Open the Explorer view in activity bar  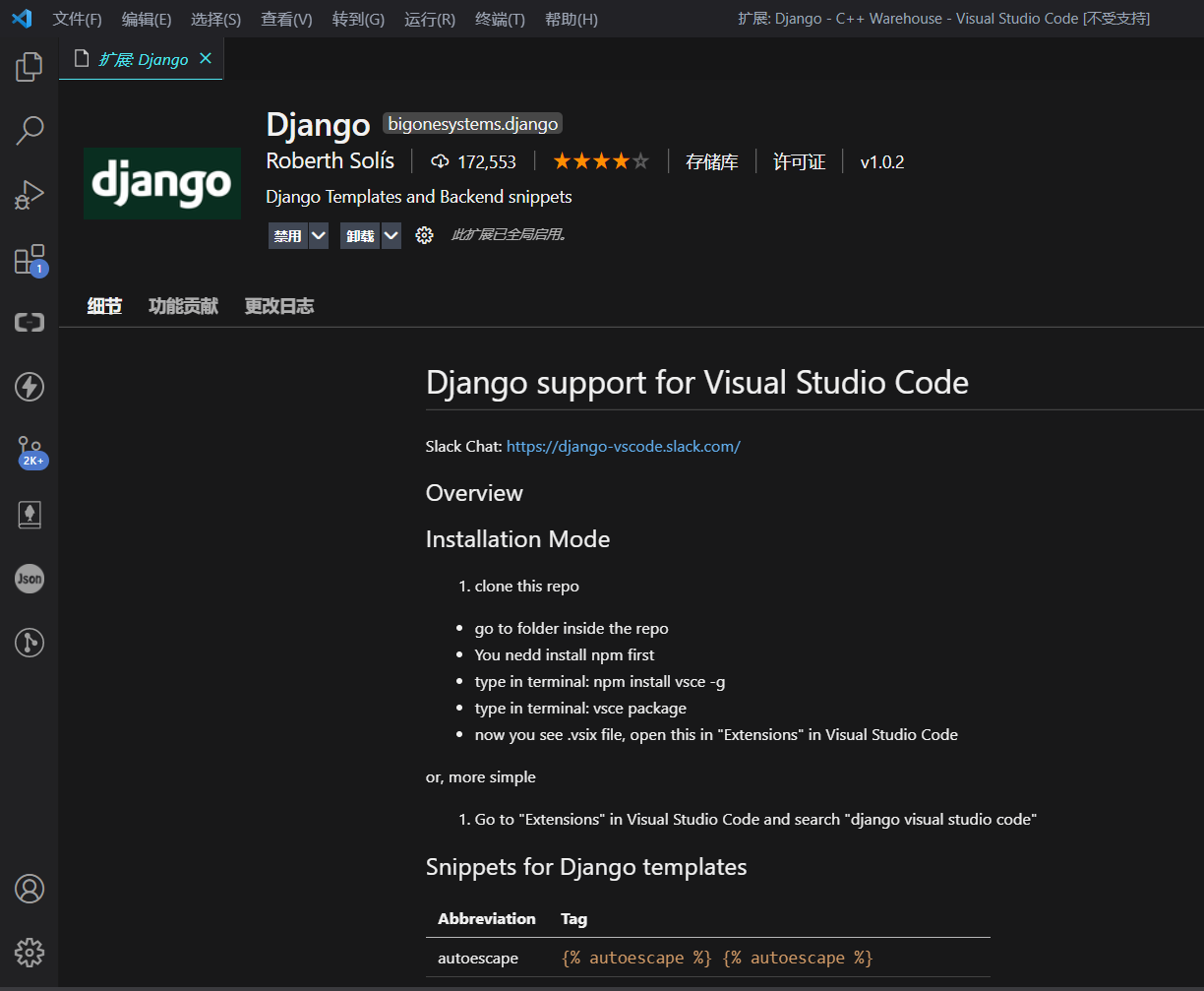pyautogui.click(x=30, y=67)
